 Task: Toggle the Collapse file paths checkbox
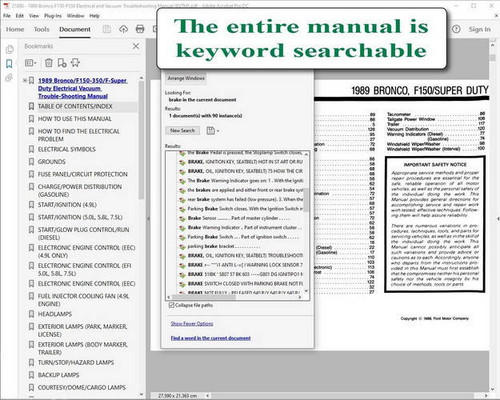coord(171,305)
